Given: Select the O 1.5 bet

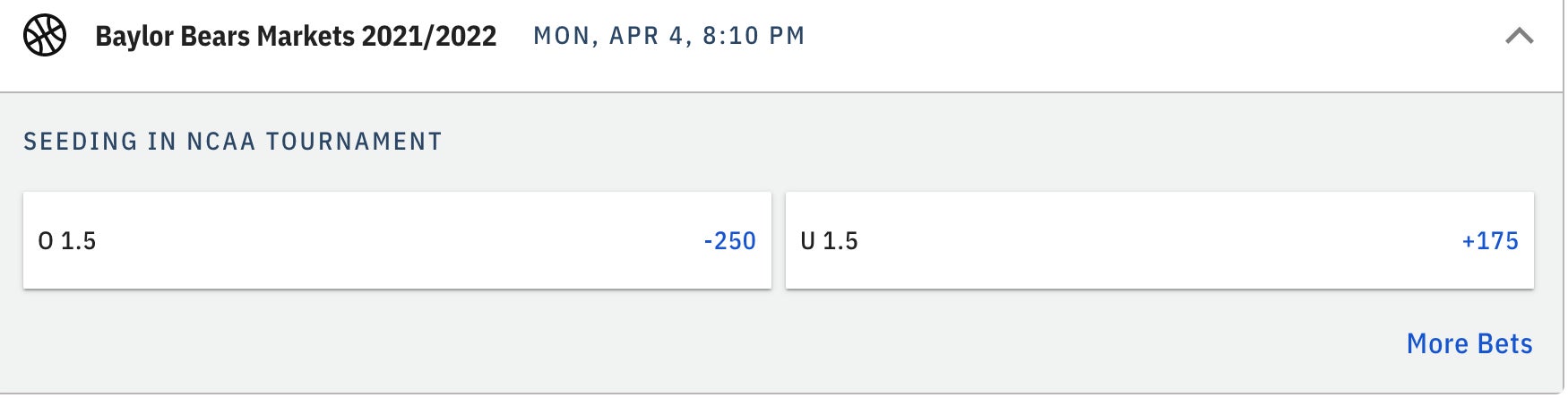Looking at the screenshot, I should coord(396,240).
